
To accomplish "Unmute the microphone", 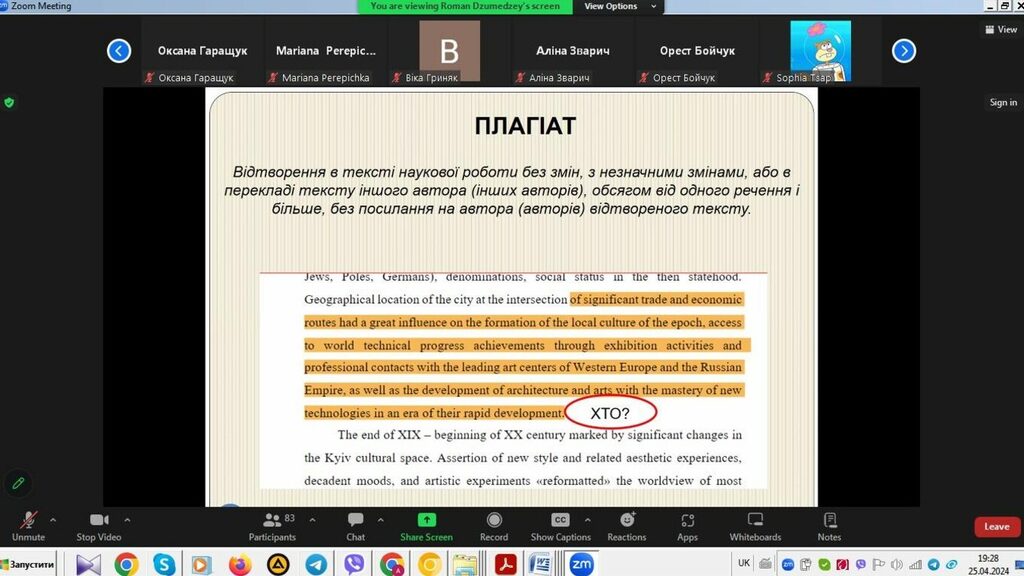I will coord(28,525).
